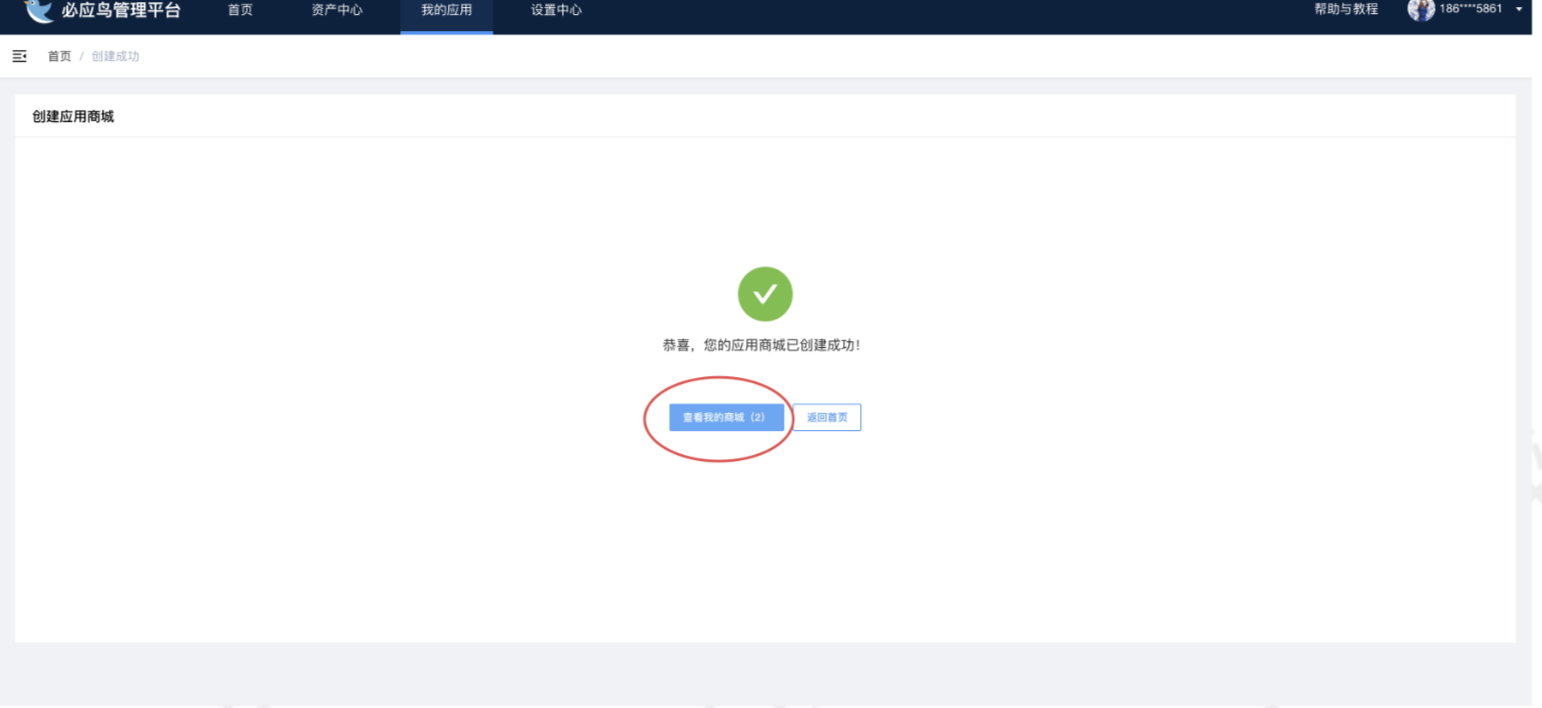The width and height of the screenshot is (1542, 708).
Task: Click the 创建应用商城 panel heading
Action: click(x=73, y=117)
